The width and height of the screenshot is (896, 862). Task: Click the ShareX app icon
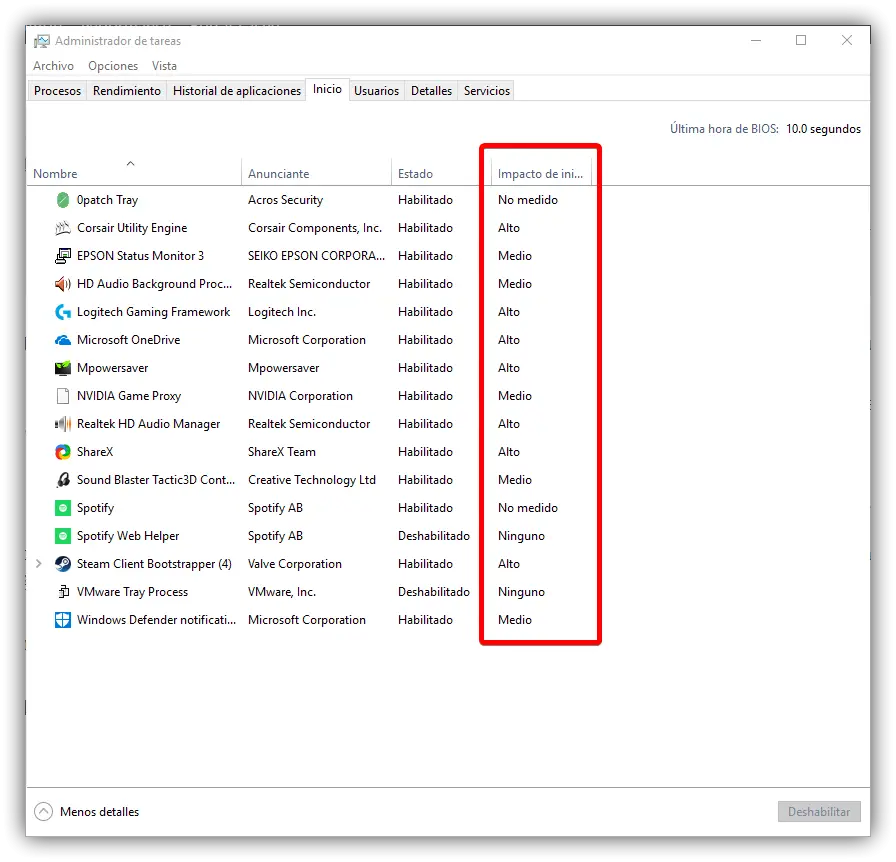63,452
